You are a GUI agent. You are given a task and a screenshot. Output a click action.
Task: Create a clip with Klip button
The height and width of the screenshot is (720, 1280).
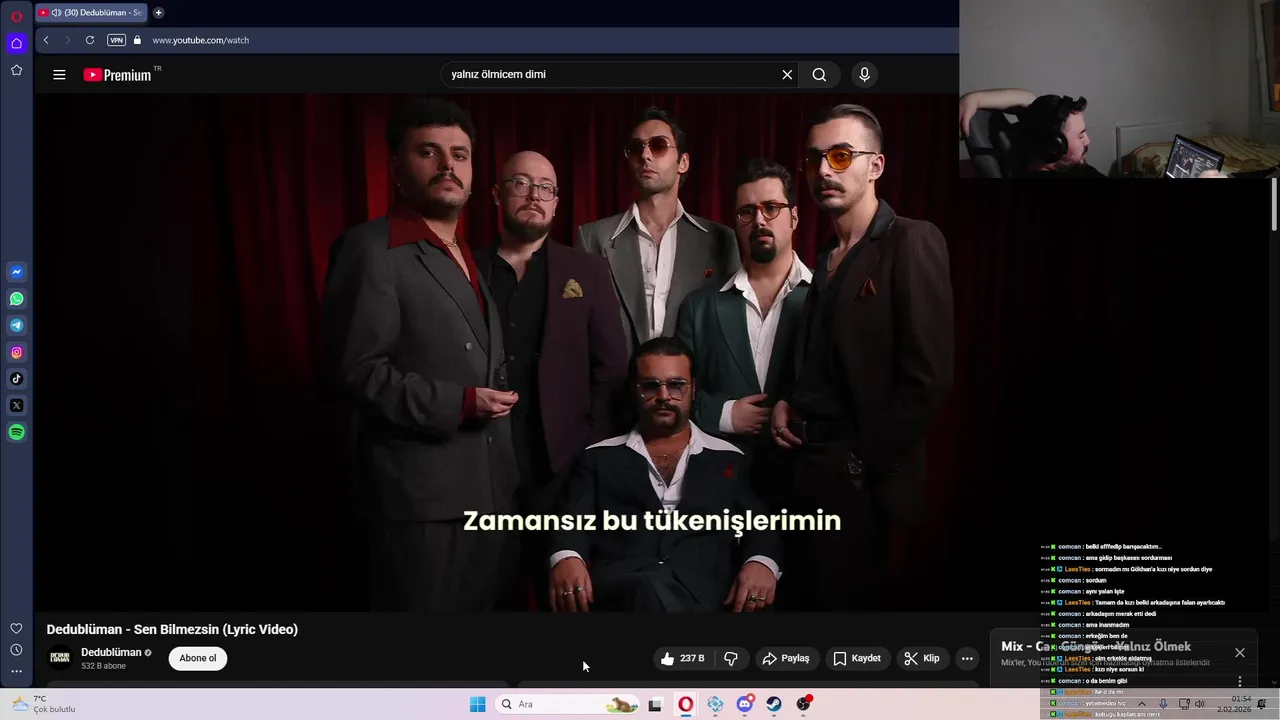[x=922, y=658]
